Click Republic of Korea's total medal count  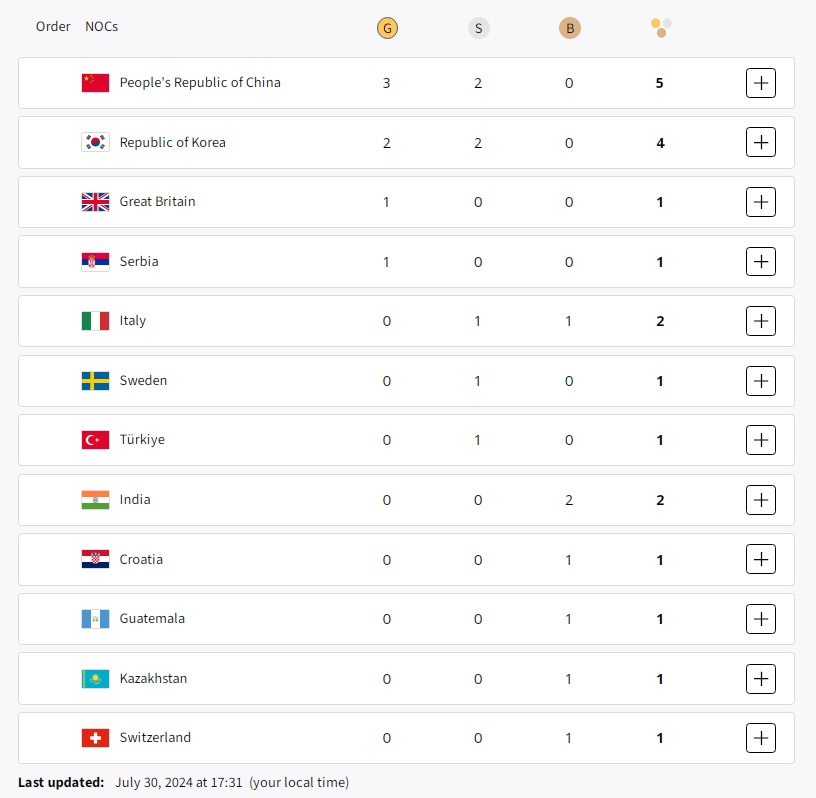pyautogui.click(x=660, y=143)
